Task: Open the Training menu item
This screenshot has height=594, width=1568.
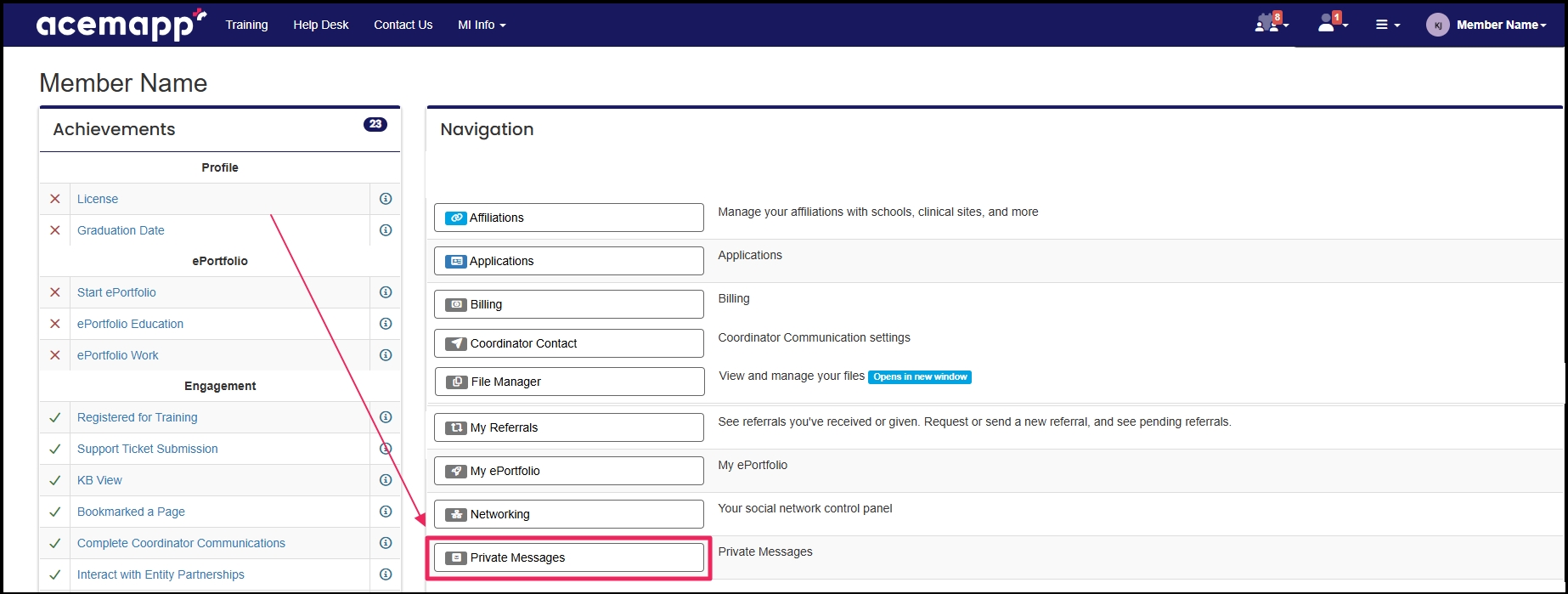Action: pyautogui.click(x=246, y=25)
